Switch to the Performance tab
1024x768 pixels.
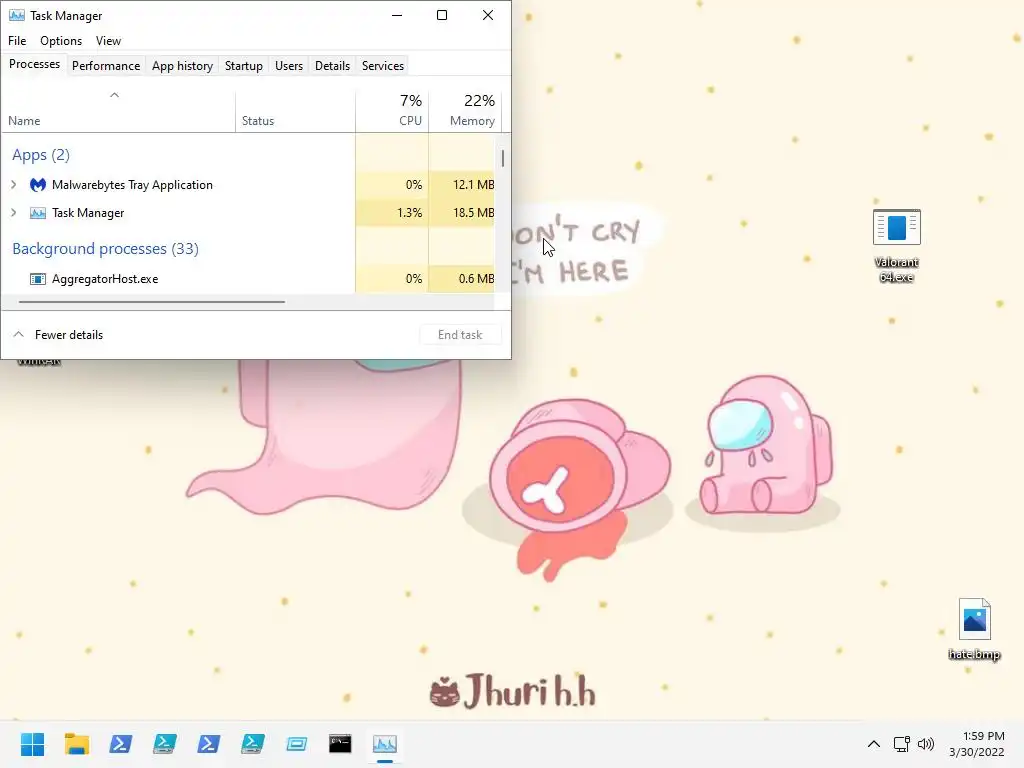(x=106, y=66)
